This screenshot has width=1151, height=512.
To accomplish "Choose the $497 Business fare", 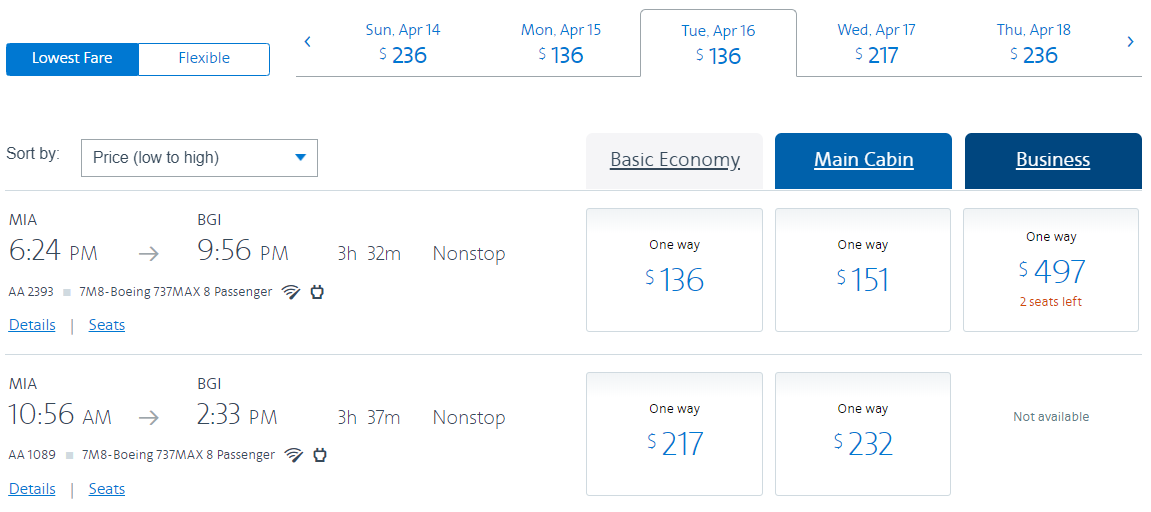I will (1051, 269).
